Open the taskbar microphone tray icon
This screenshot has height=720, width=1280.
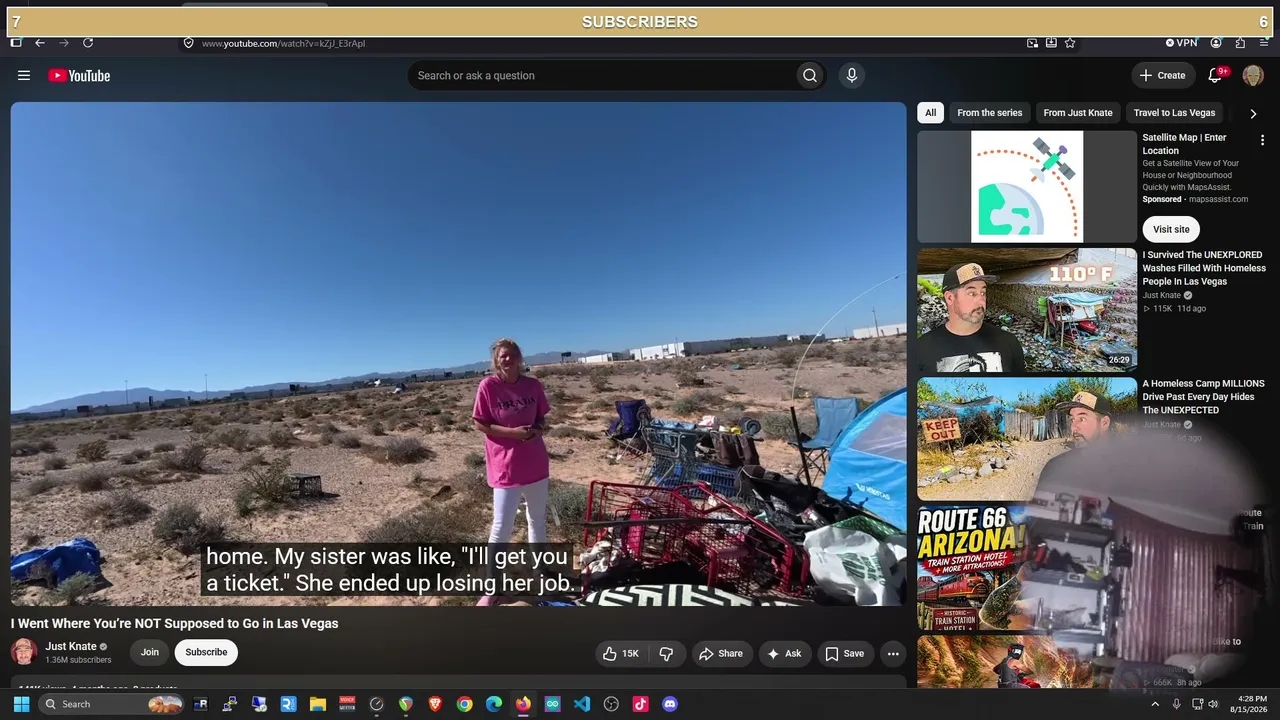(1178, 704)
